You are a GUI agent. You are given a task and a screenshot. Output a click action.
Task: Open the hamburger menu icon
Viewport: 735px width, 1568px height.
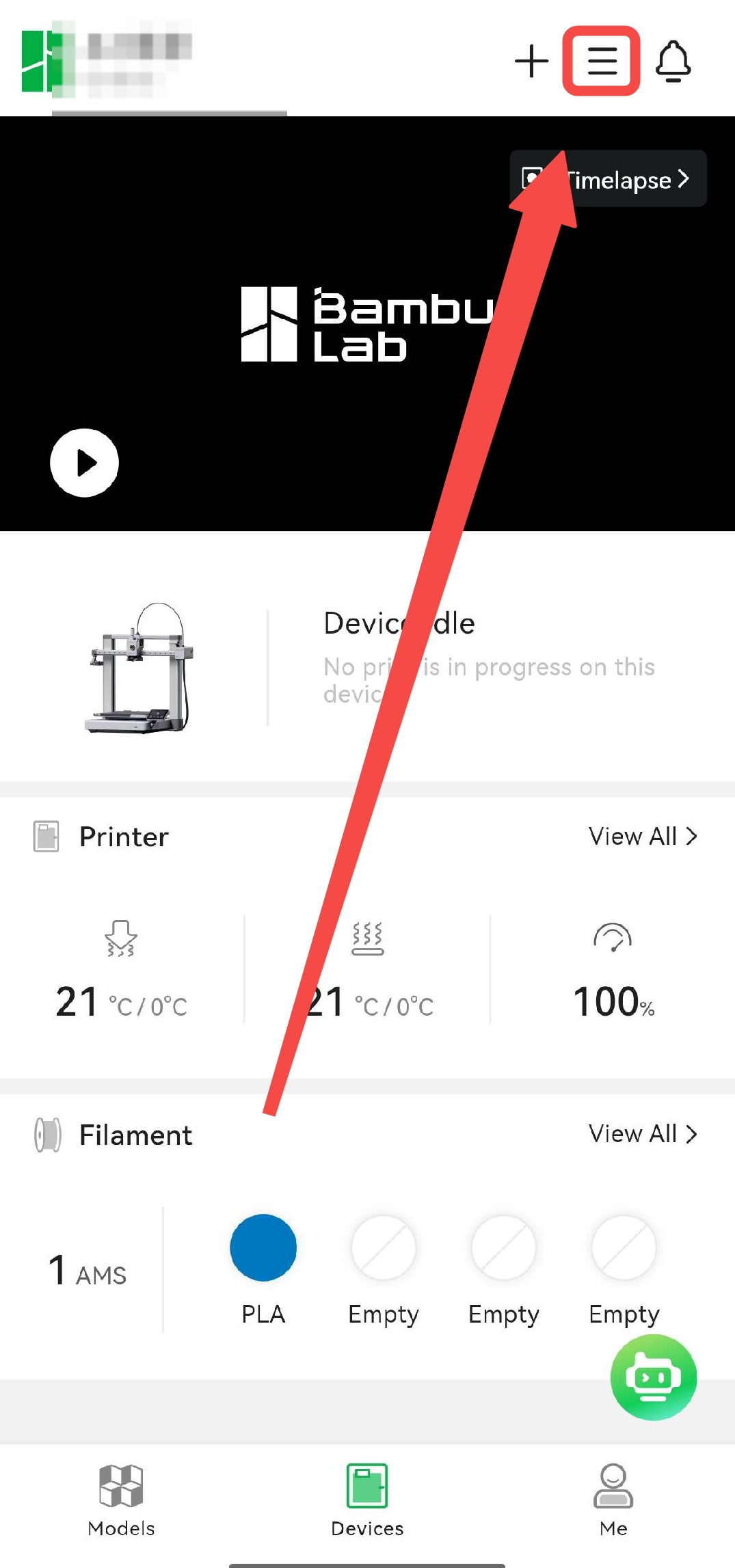point(602,62)
